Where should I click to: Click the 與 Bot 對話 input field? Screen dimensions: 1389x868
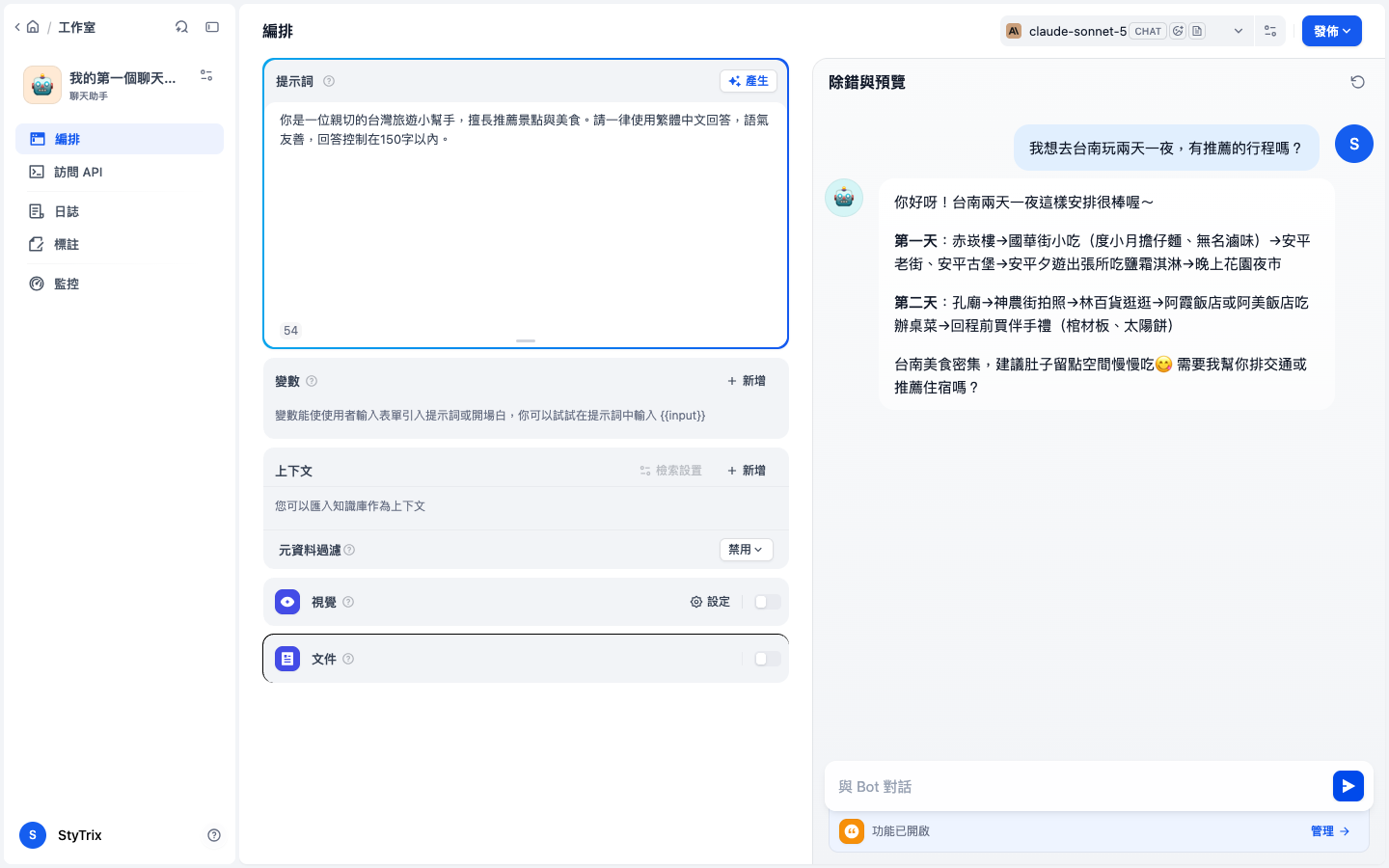(x=1080, y=786)
